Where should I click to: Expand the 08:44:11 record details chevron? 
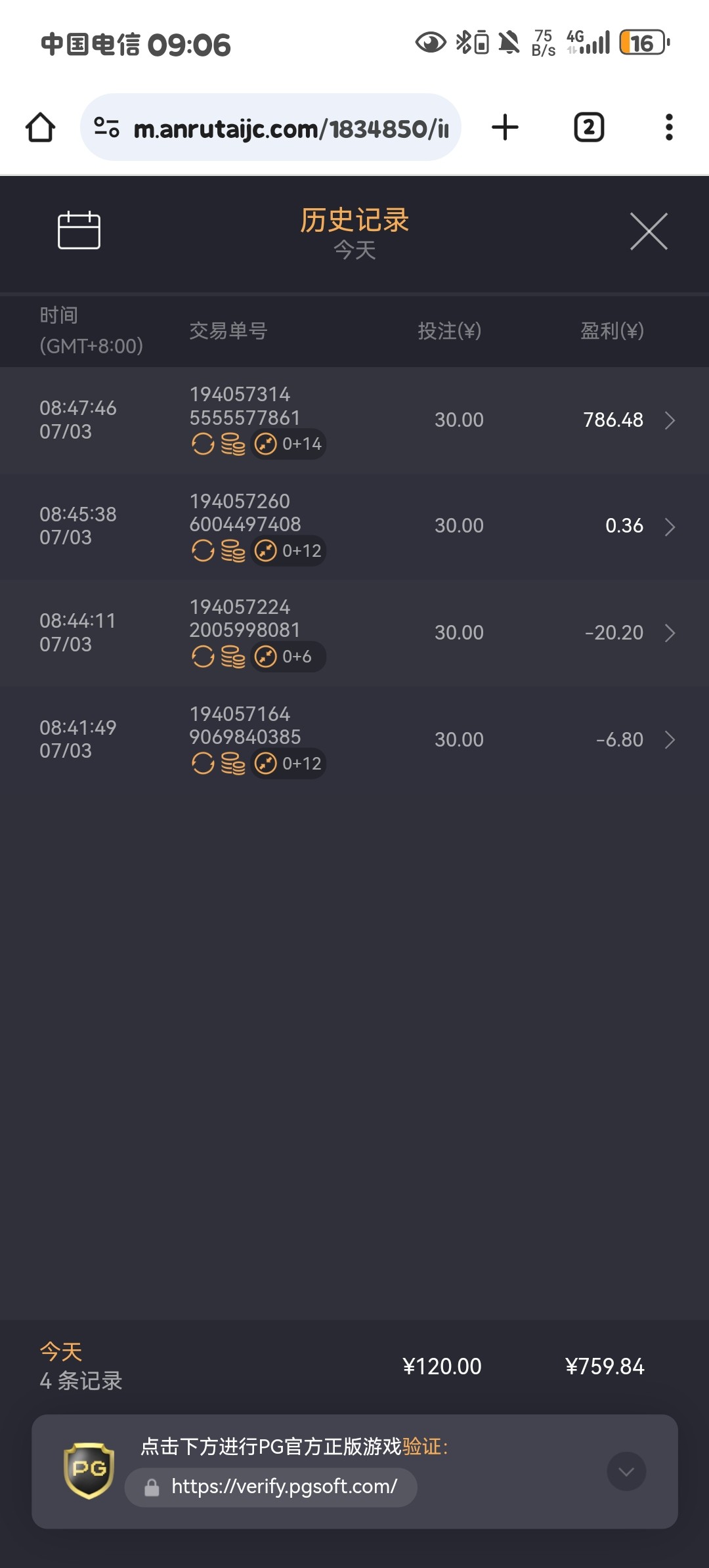pos(670,633)
